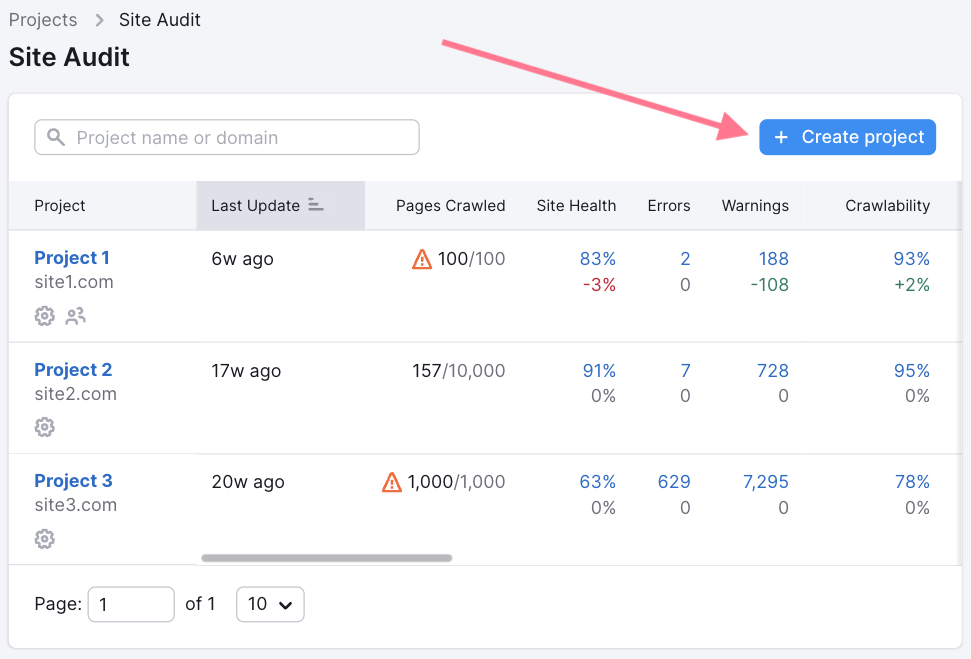The height and width of the screenshot is (659, 971).
Task: Open Project 3's 629 errors value
Action: [x=673, y=482]
